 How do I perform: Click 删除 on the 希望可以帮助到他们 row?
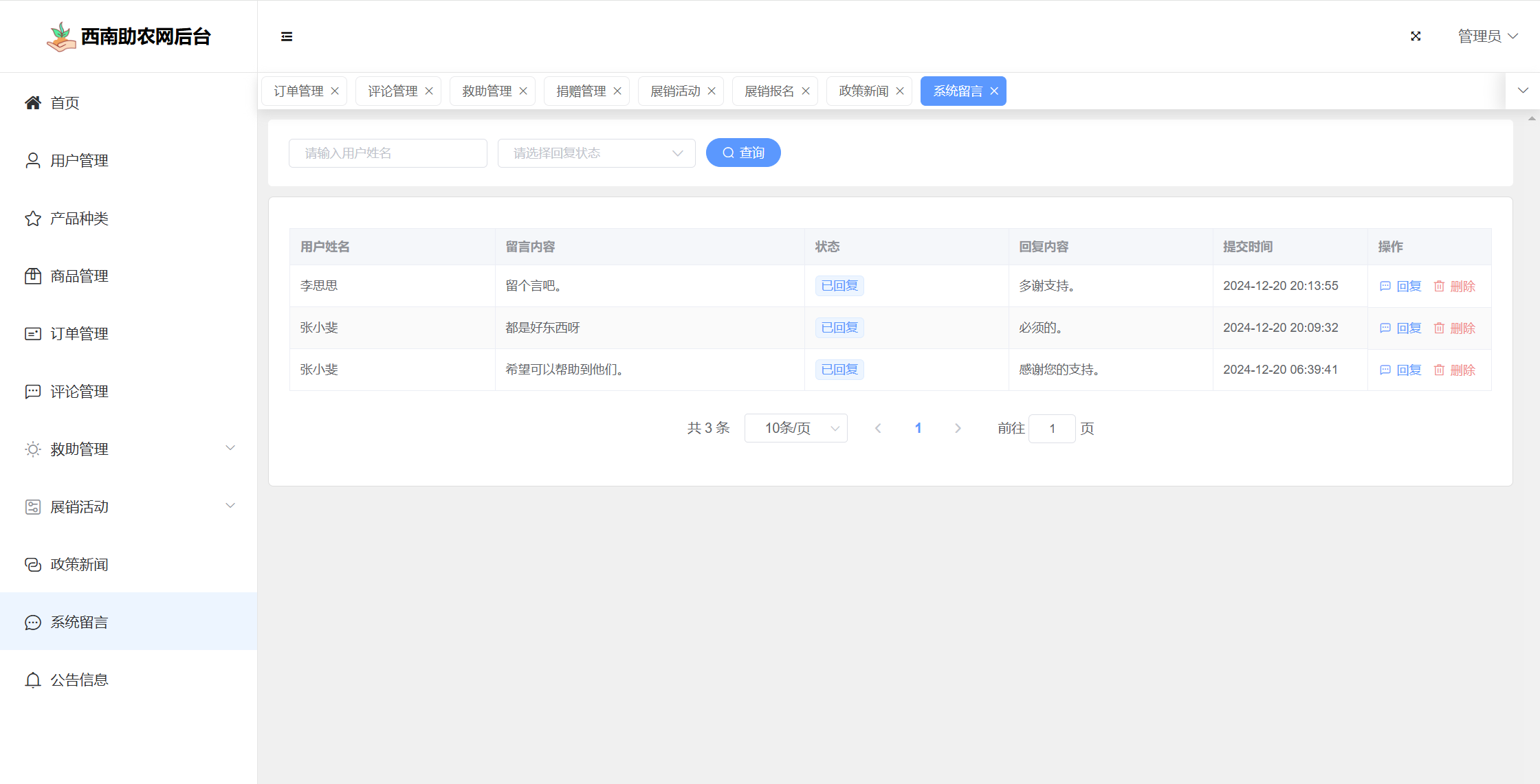pyautogui.click(x=1462, y=370)
